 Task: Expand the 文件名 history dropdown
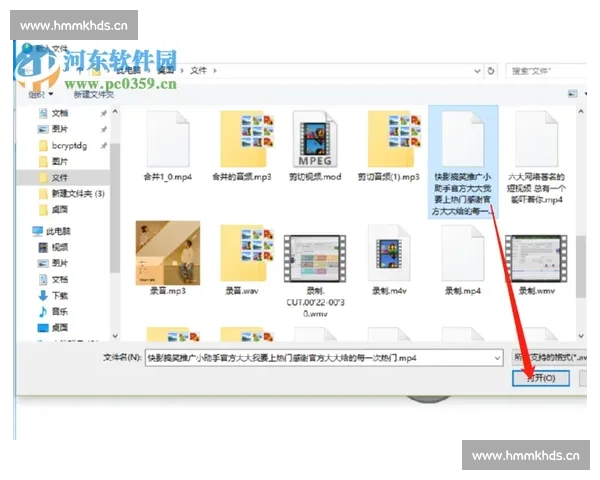tap(497, 358)
